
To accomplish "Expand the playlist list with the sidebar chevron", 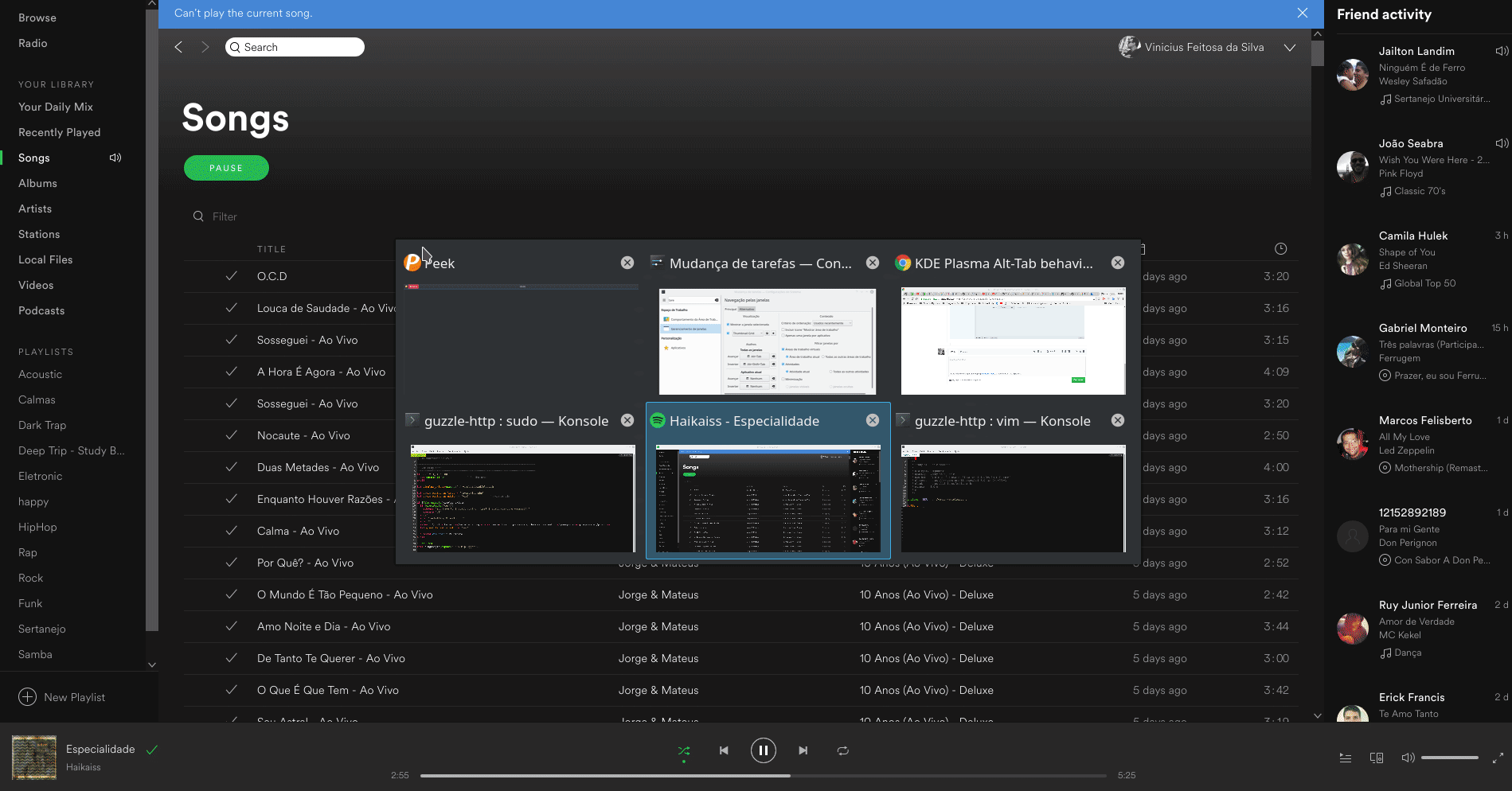I will 152,664.
